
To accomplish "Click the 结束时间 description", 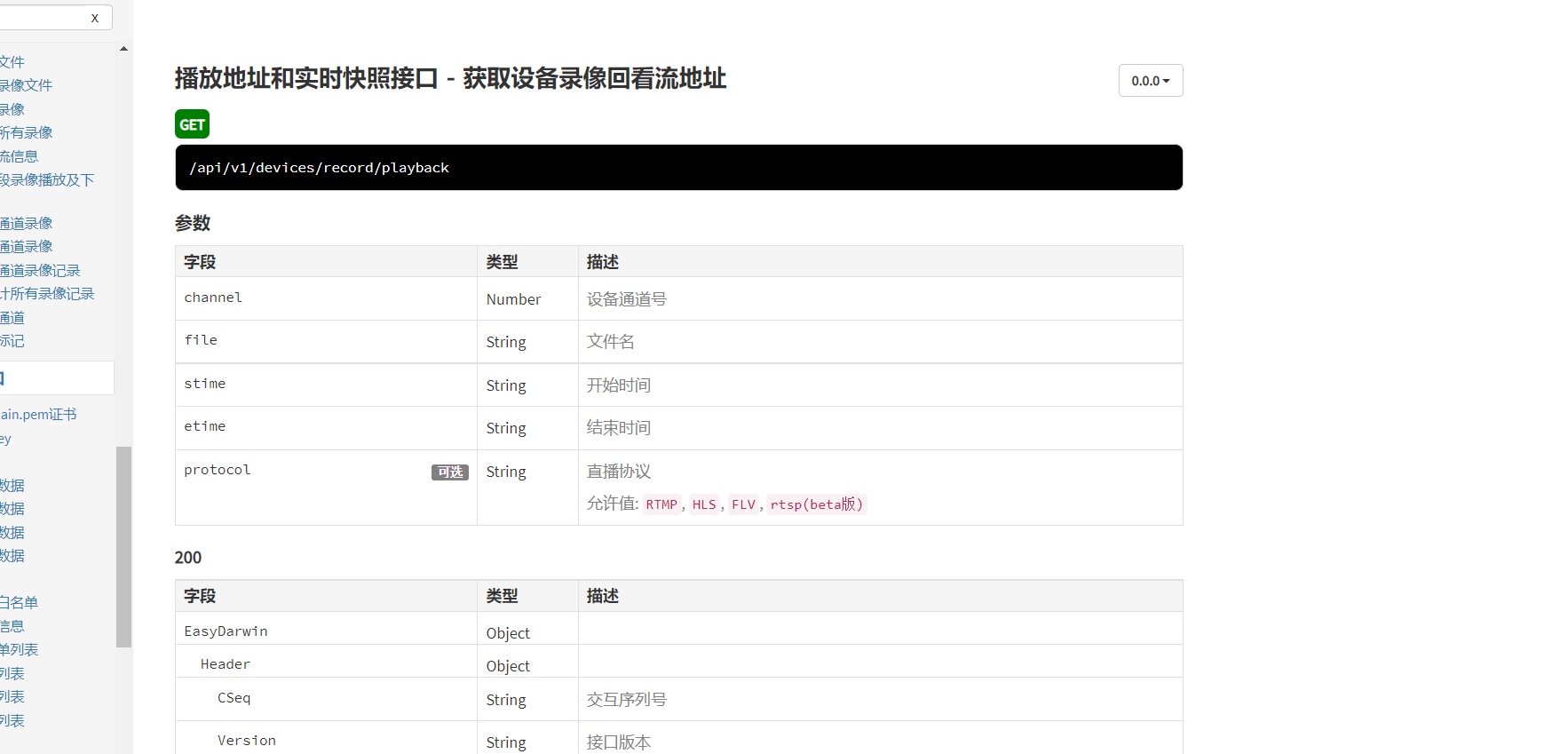I will [x=619, y=428].
